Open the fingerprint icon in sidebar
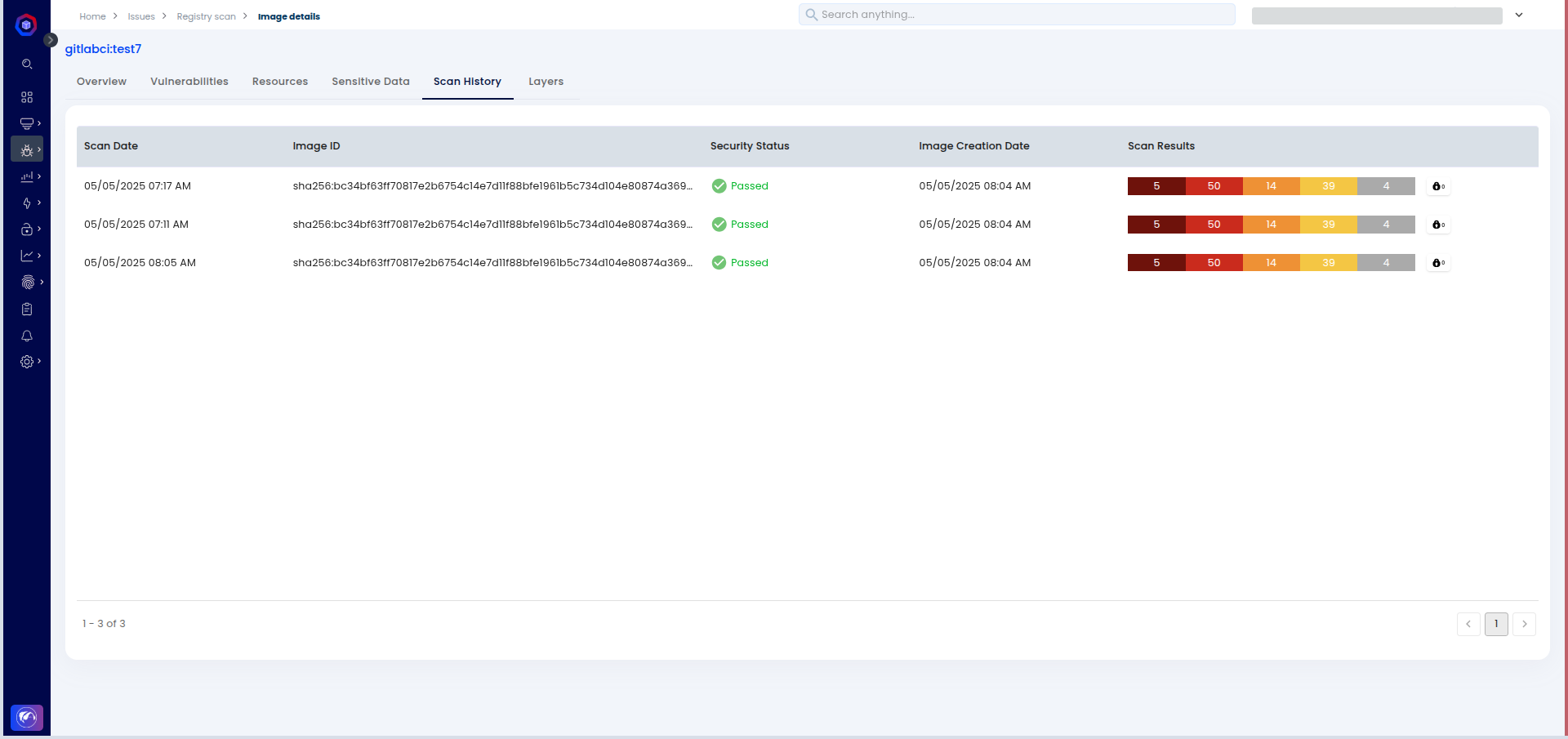Screen dimensions: 1568x739 tap(27, 283)
